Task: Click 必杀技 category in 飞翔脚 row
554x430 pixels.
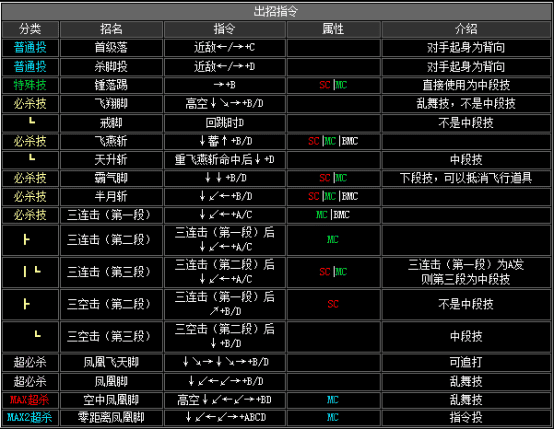Action: tap(30, 104)
